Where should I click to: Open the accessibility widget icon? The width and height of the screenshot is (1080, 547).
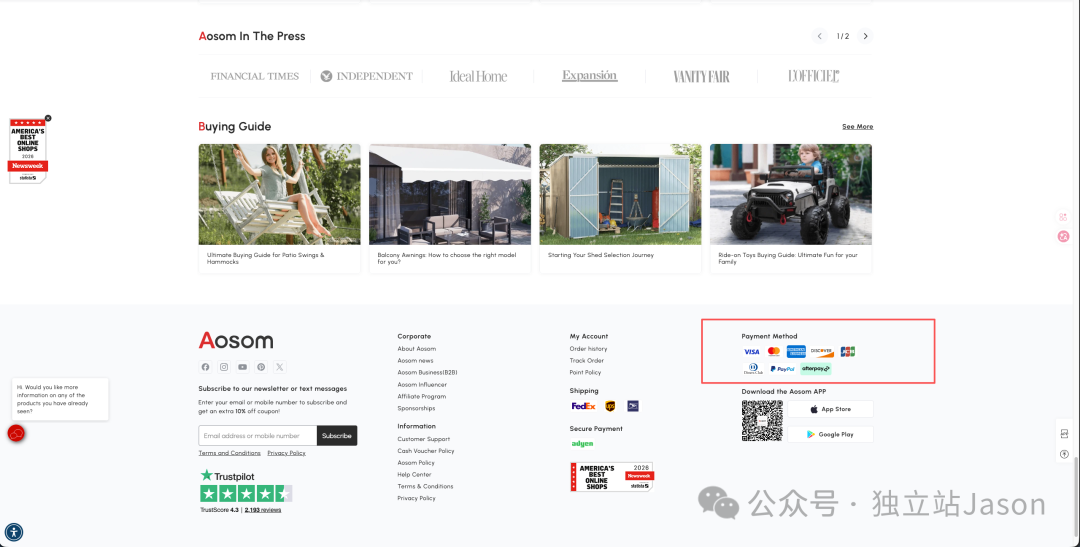(14, 532)
